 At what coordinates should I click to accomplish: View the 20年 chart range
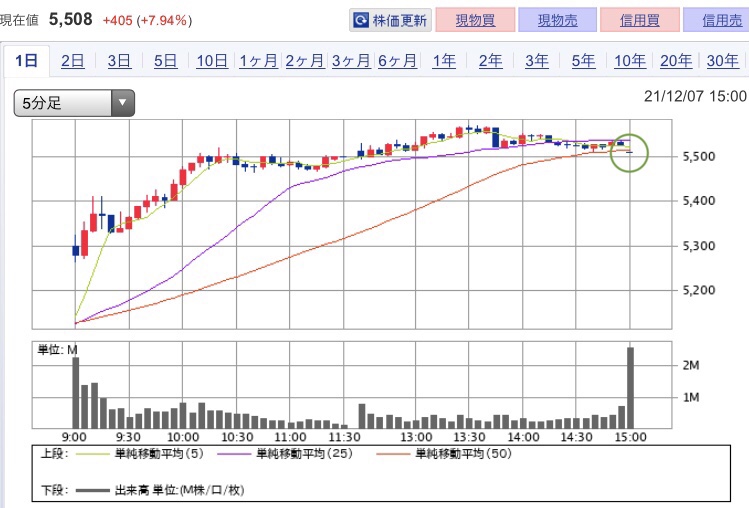click(676, 61)
